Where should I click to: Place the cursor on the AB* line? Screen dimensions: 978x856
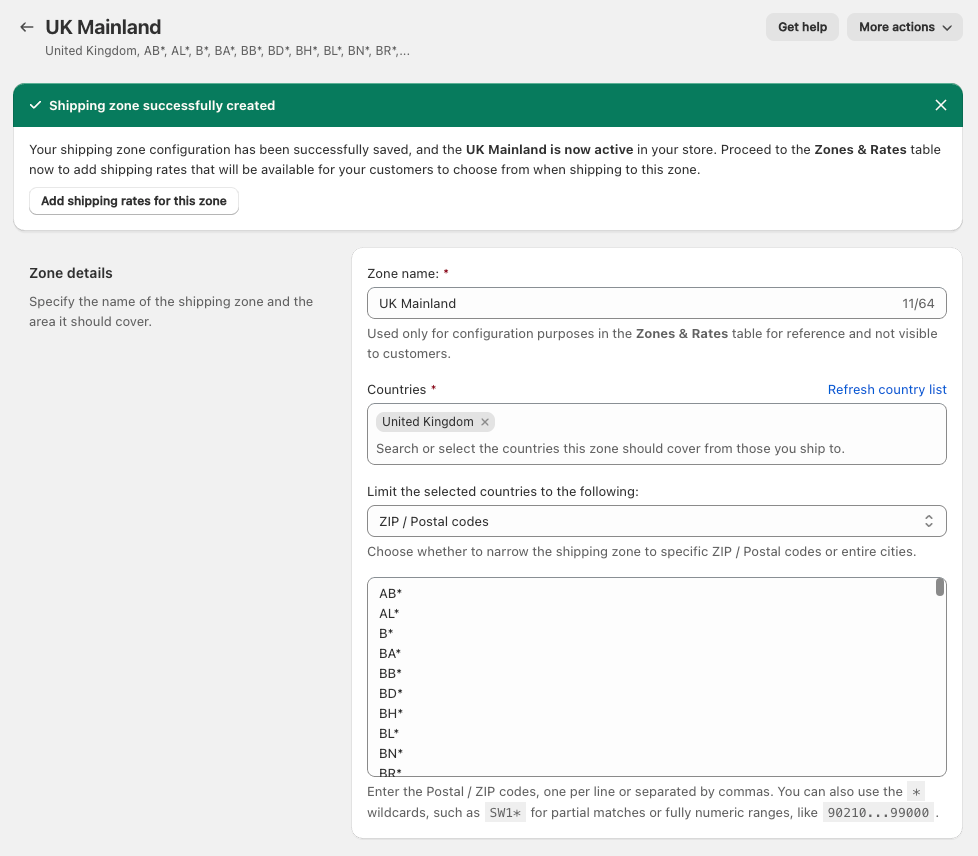click(391, 593)
